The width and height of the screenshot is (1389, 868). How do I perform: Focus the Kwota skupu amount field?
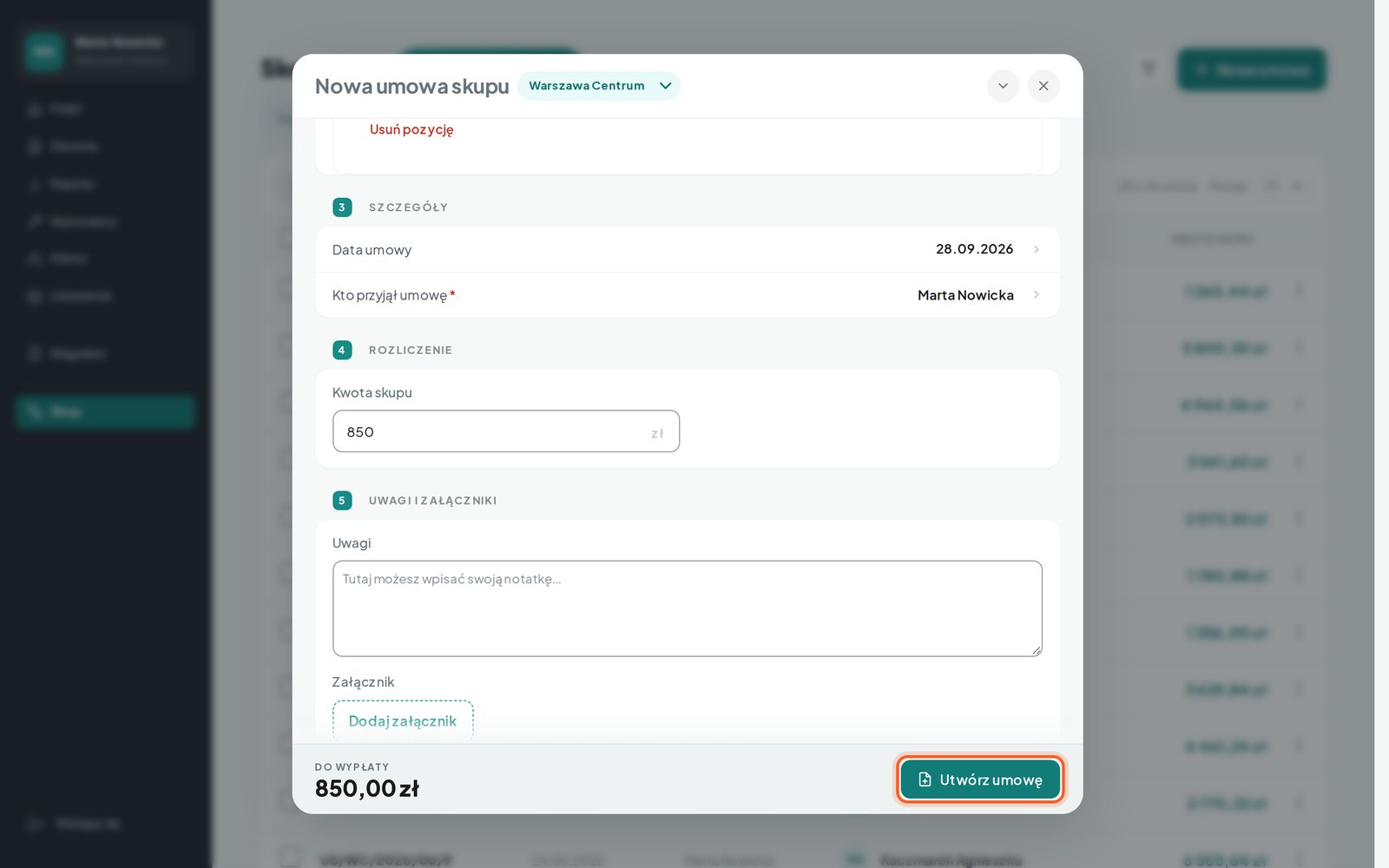tap(505, 431)
